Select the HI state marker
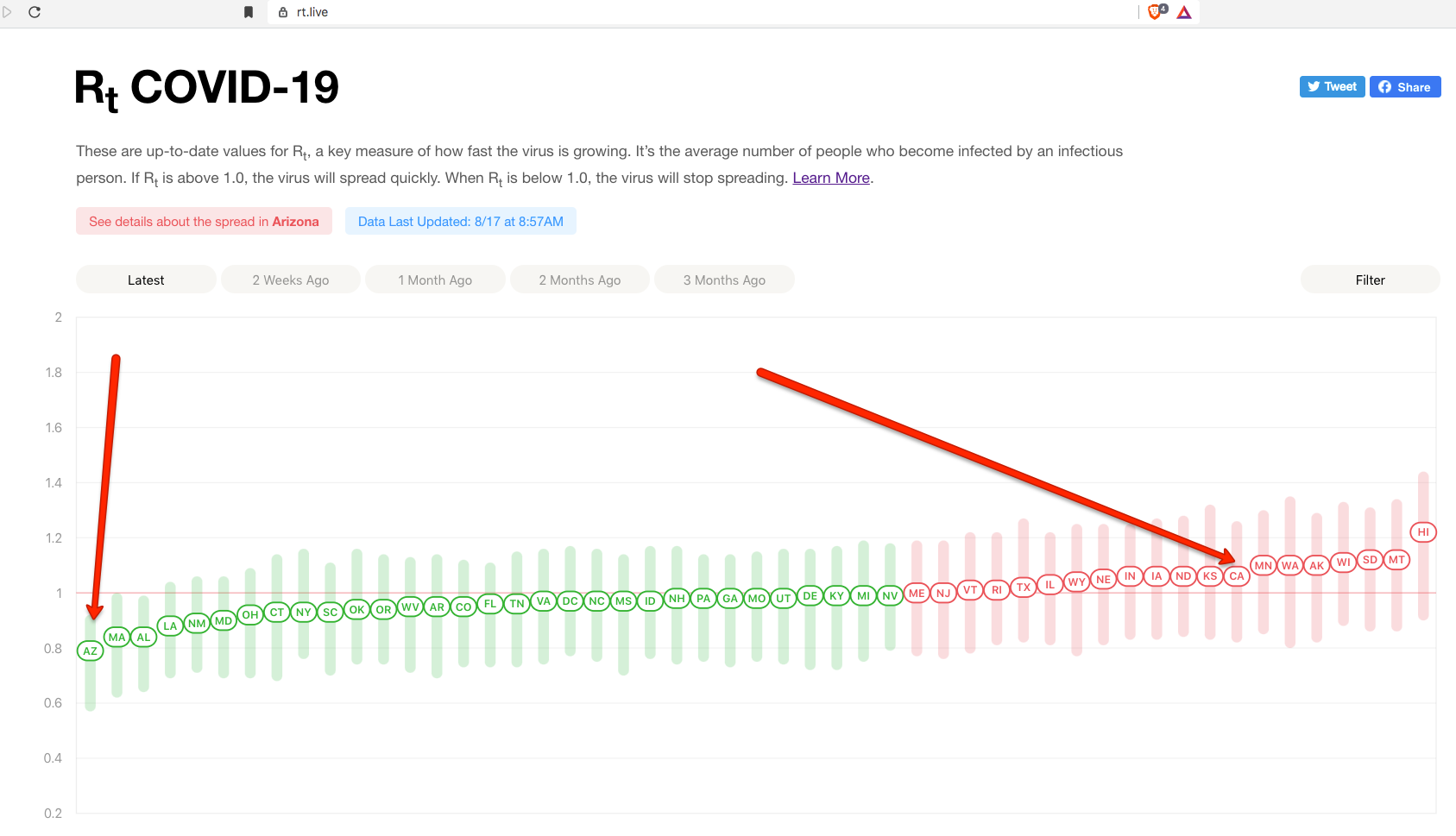 point(1423,532)
